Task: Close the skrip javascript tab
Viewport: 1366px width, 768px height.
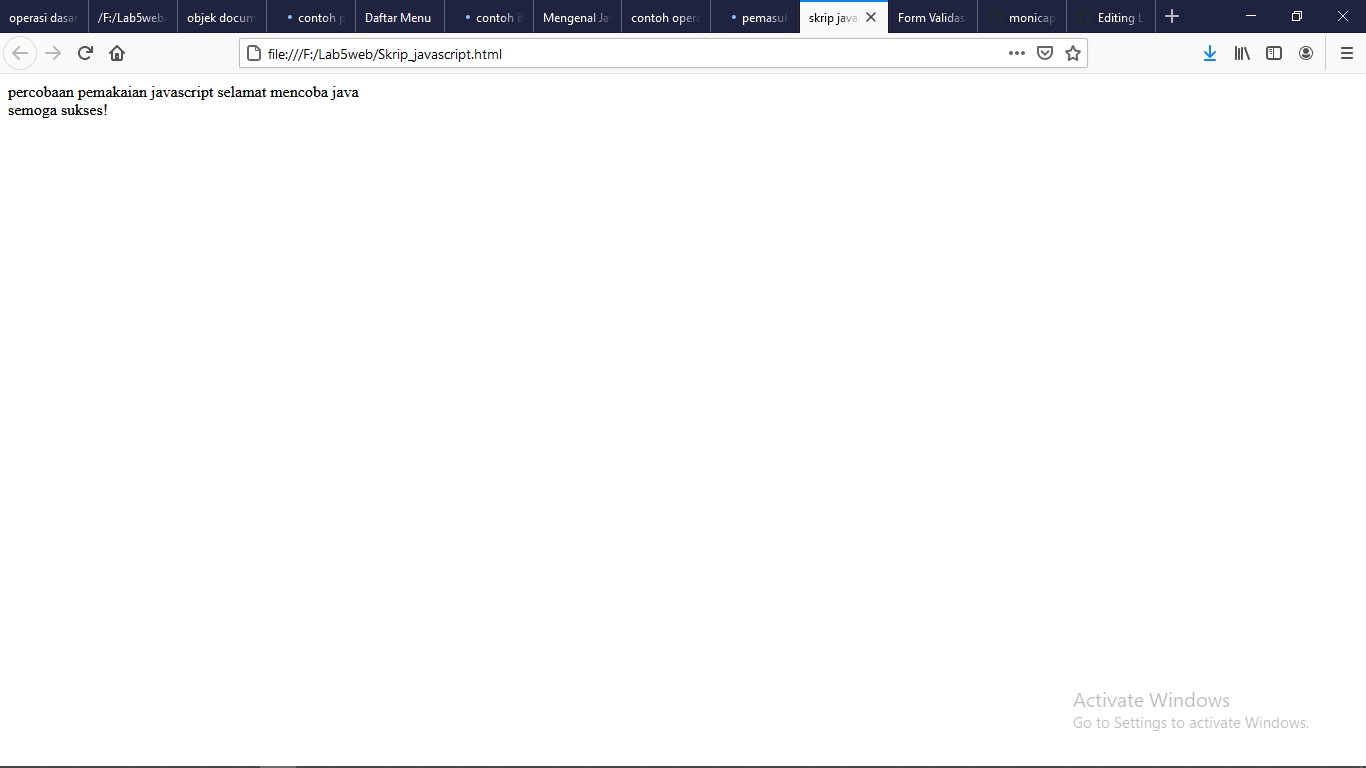Action: 871,16
